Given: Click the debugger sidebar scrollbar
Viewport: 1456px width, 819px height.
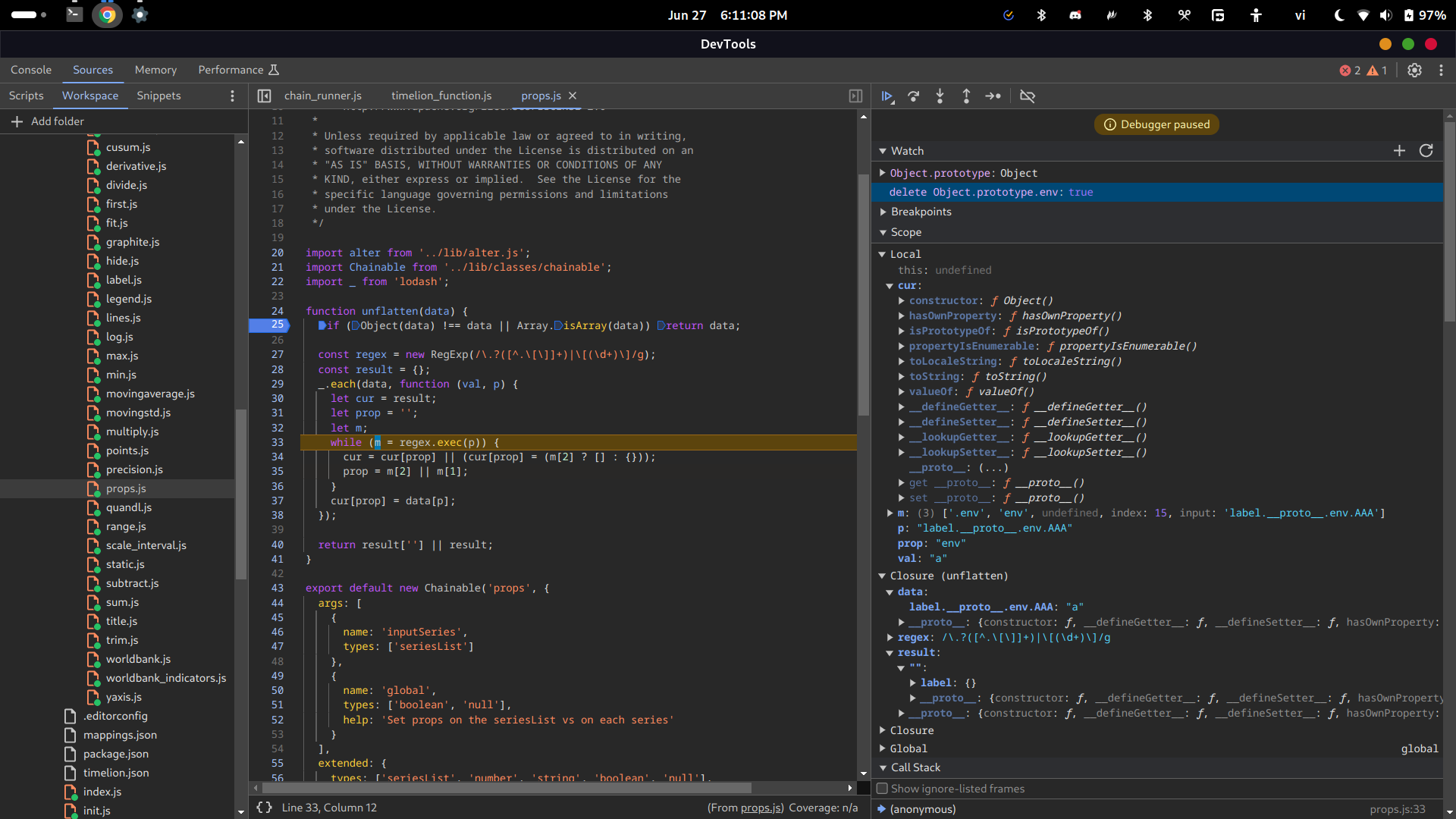Looking at the screenshot, I should point(1449,221).
